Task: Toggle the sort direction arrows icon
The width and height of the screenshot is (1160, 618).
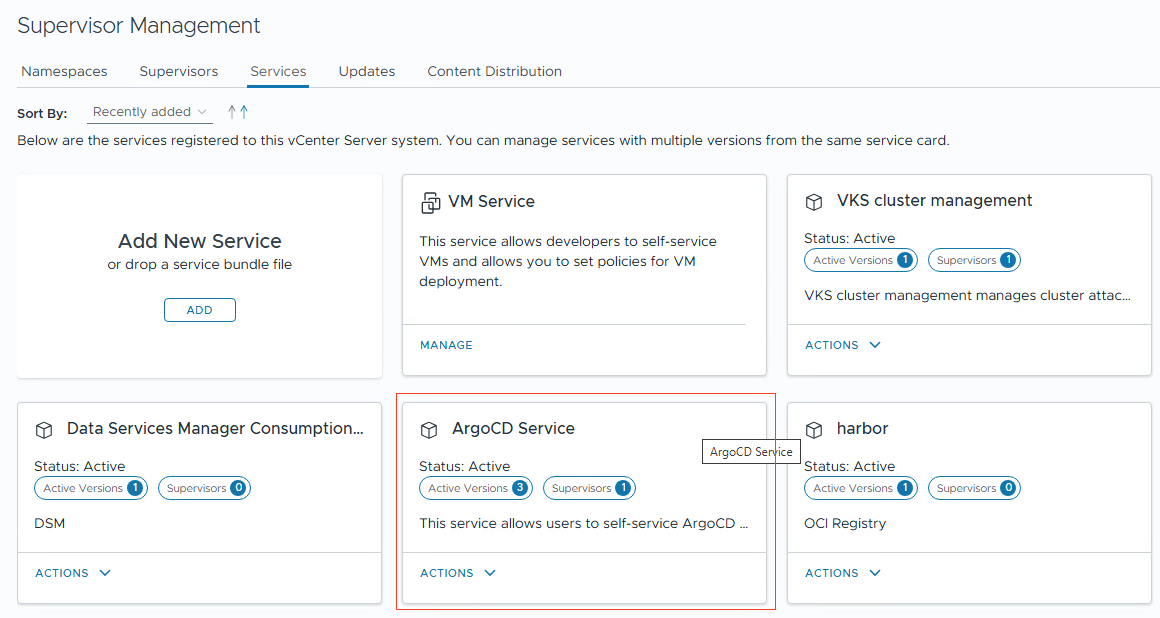Action: coord(238,112)
